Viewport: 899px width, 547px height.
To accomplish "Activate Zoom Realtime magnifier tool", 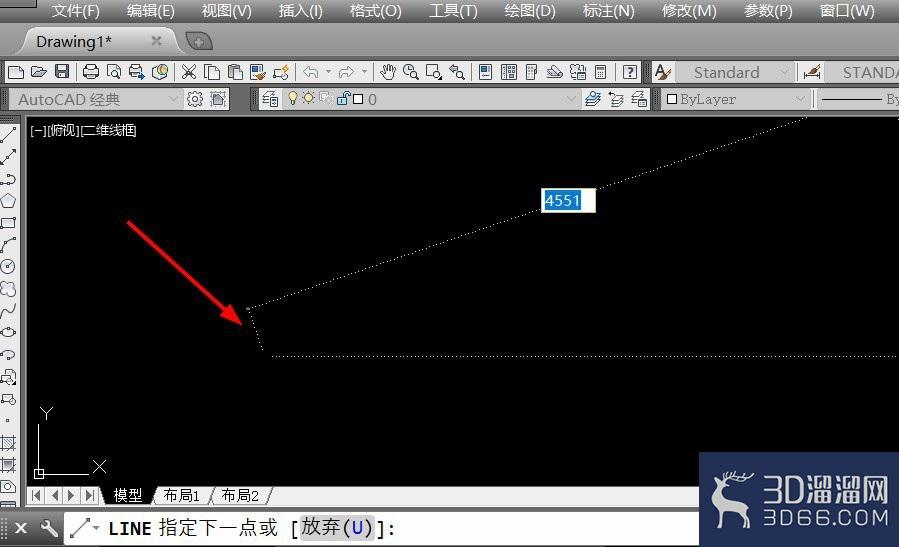I will click(411, 72).
